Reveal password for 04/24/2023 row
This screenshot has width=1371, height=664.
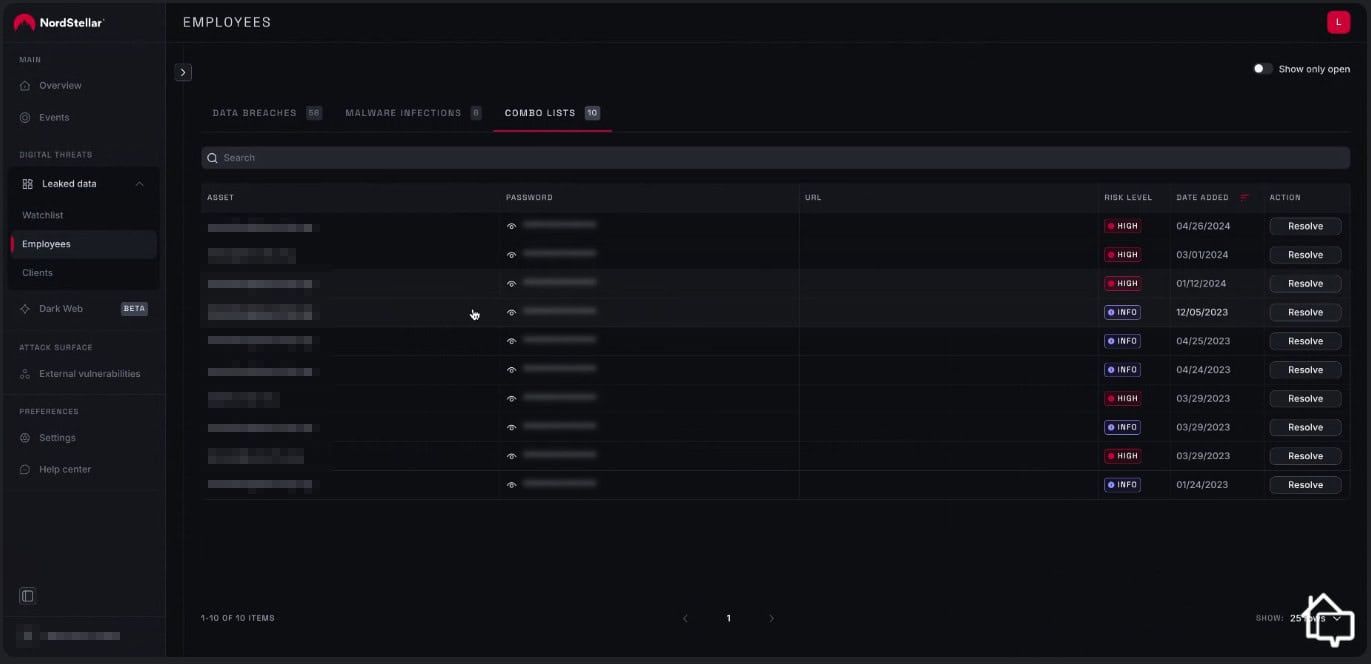coord(511,370)
